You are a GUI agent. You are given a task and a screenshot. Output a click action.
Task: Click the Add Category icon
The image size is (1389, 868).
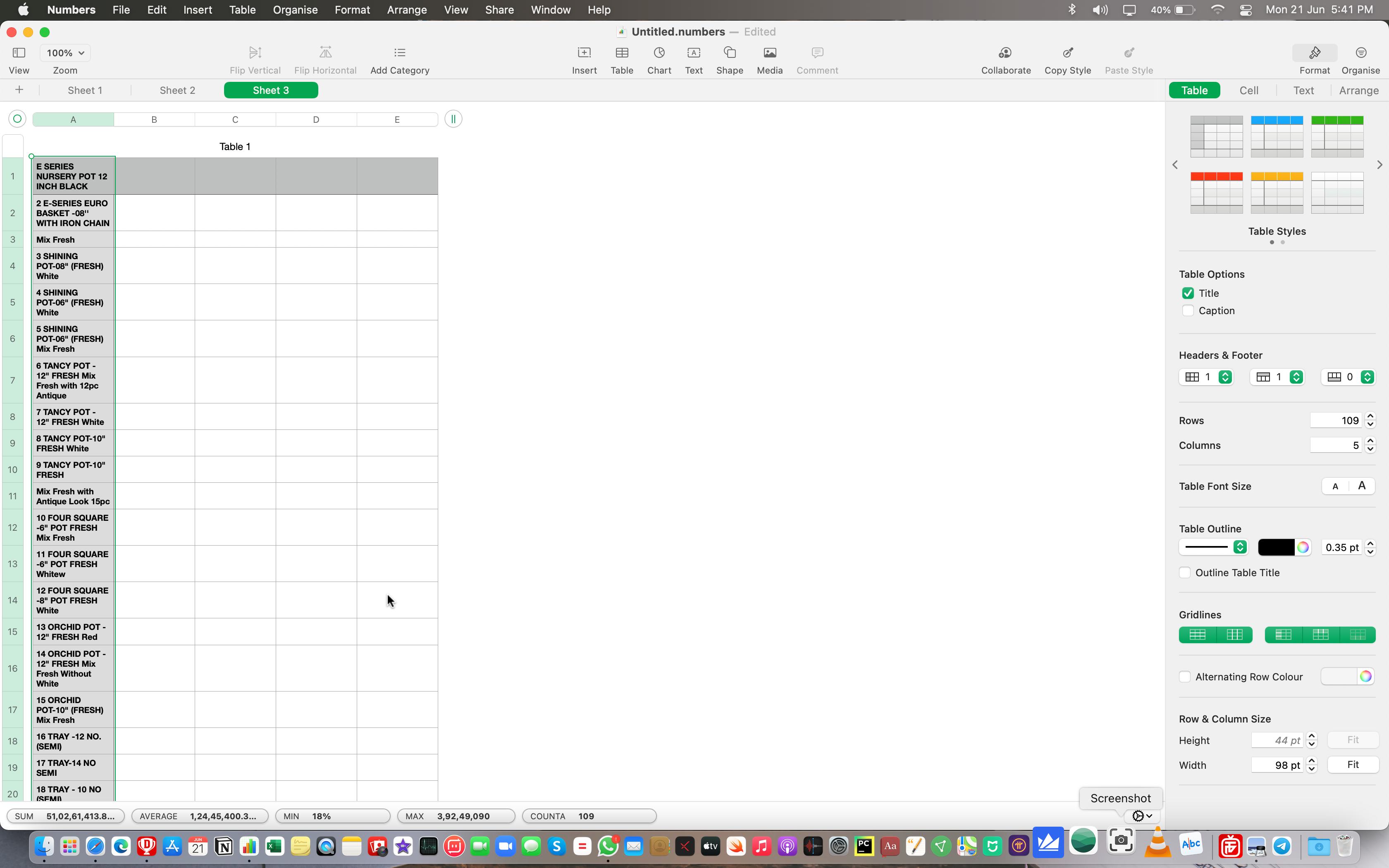(399, 53)
